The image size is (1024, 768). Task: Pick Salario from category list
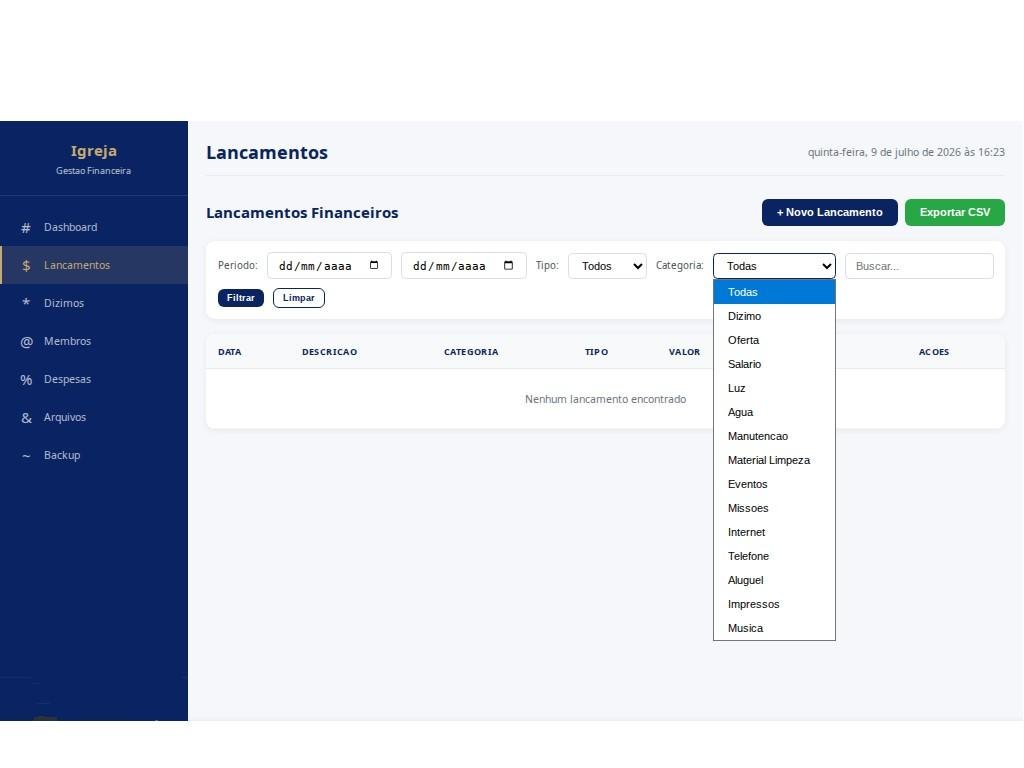[x=775, y=364]
